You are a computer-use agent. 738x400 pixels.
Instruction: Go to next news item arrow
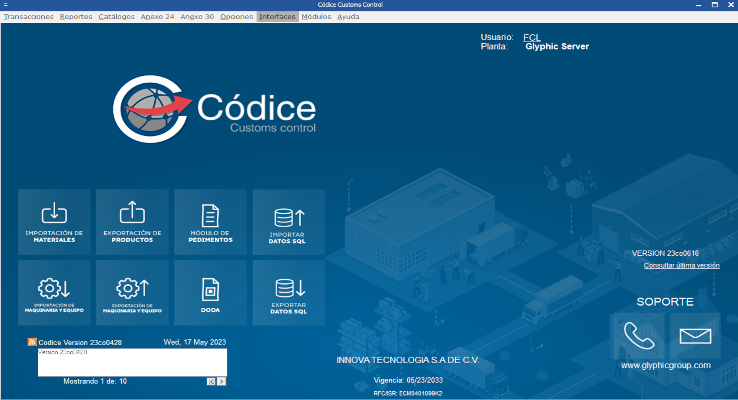(222, 382)
